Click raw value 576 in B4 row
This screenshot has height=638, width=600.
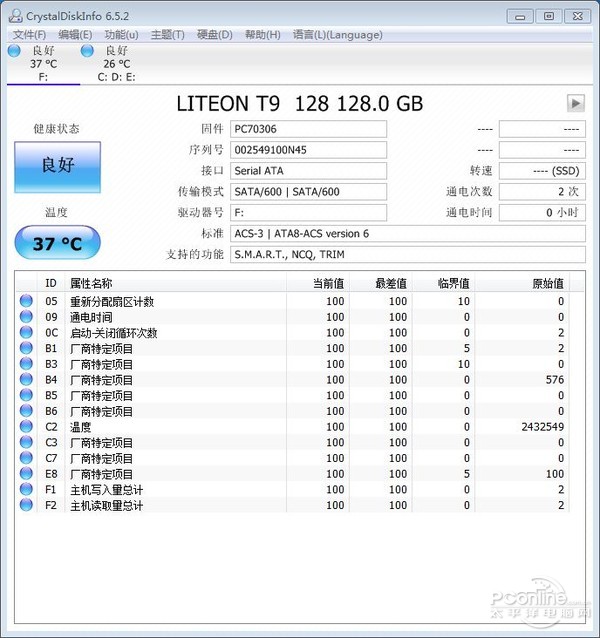[x=555, y=380]
